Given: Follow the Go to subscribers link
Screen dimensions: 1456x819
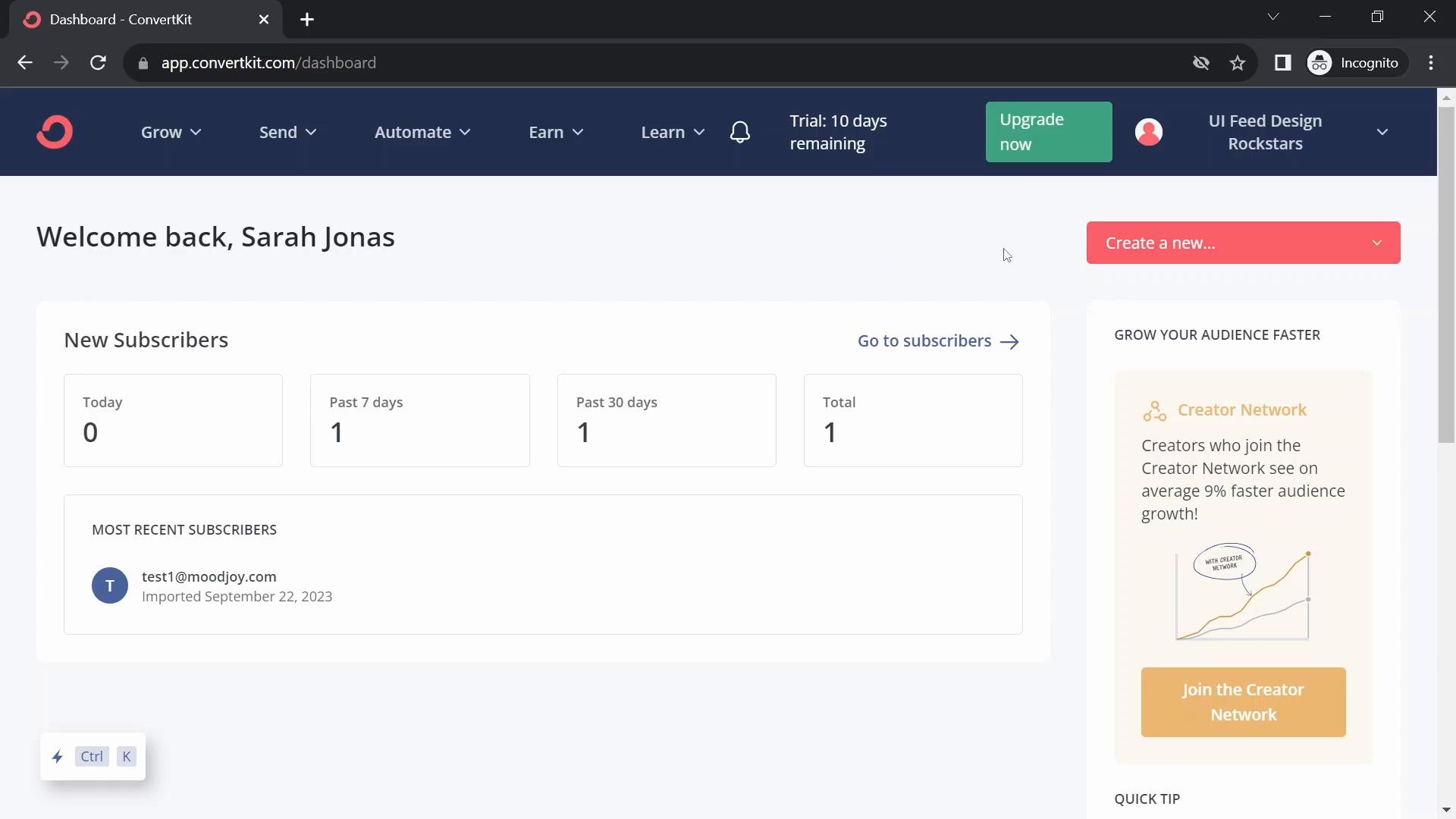Looking at the screenshot, I should tap(938, 340).
